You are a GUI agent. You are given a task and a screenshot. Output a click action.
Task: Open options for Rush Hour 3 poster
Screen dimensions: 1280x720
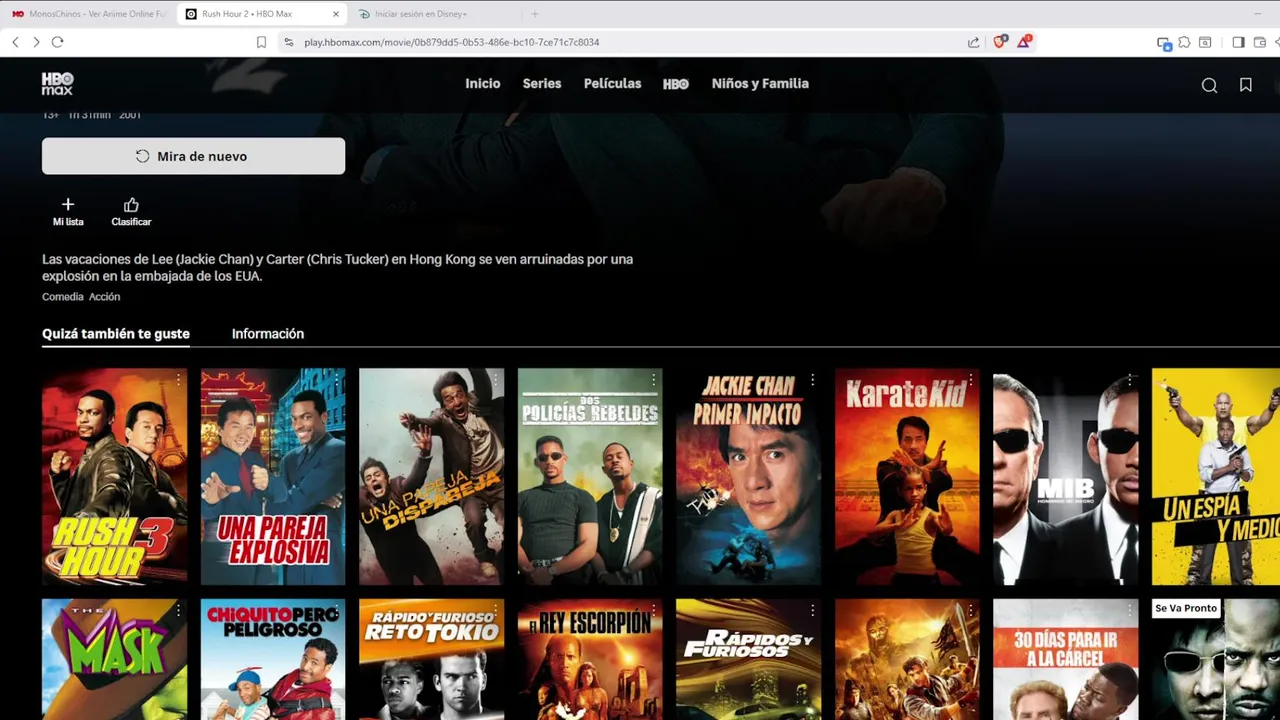point(178,380)
